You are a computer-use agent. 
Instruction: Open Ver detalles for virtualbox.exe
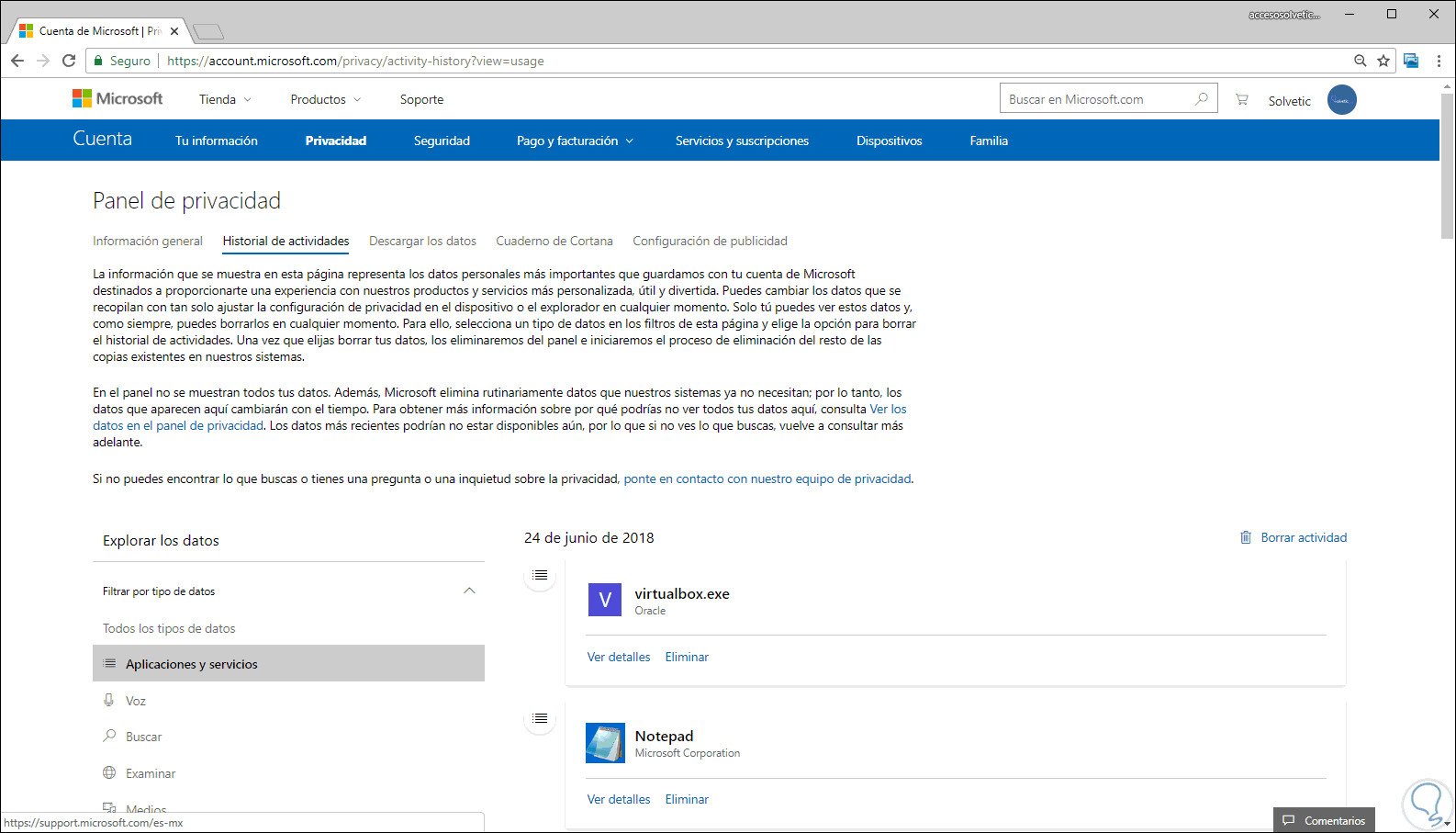(619, 657)
